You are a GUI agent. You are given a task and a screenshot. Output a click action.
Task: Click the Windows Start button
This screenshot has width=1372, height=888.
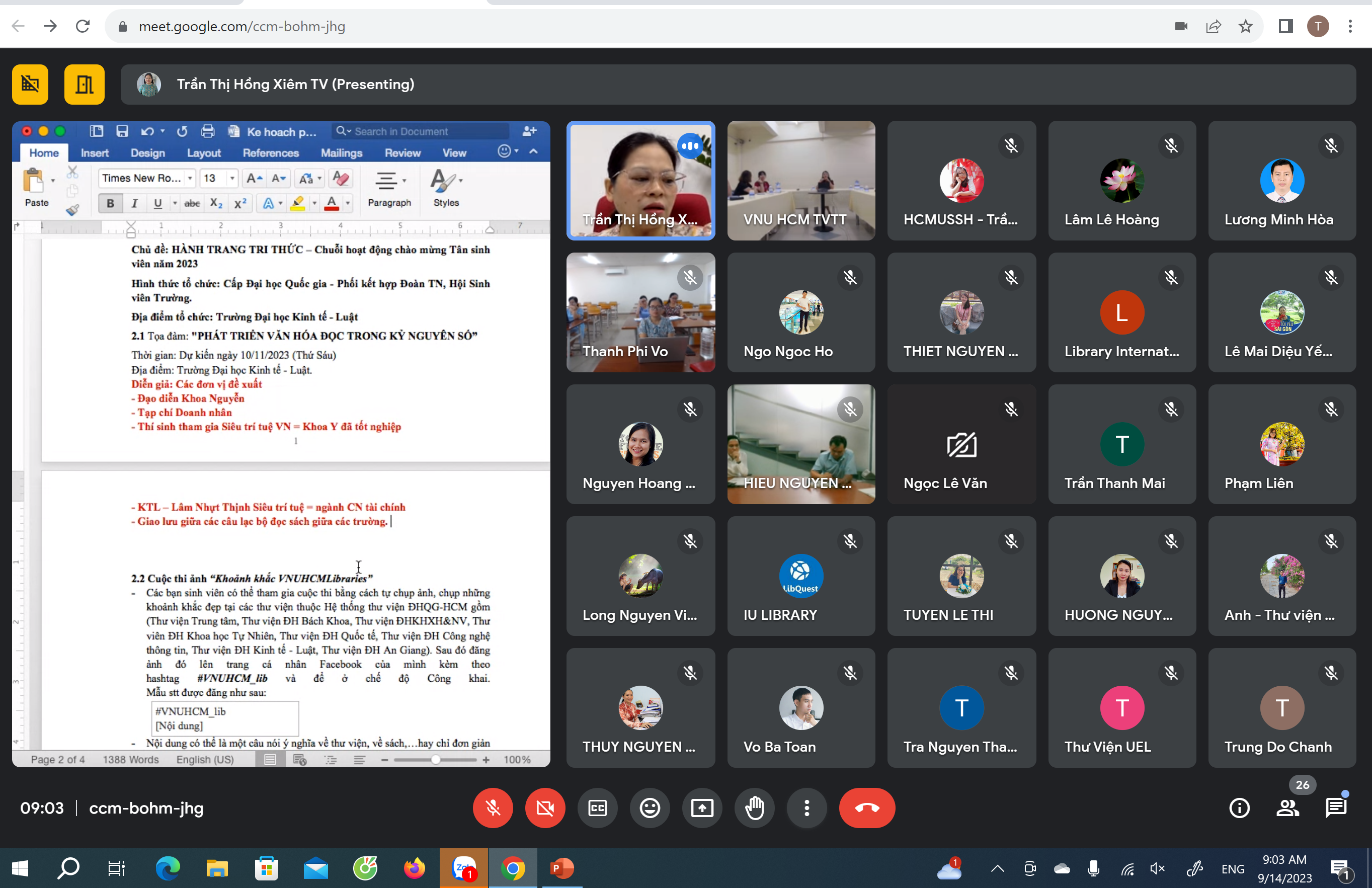click(x=20, y=868)
